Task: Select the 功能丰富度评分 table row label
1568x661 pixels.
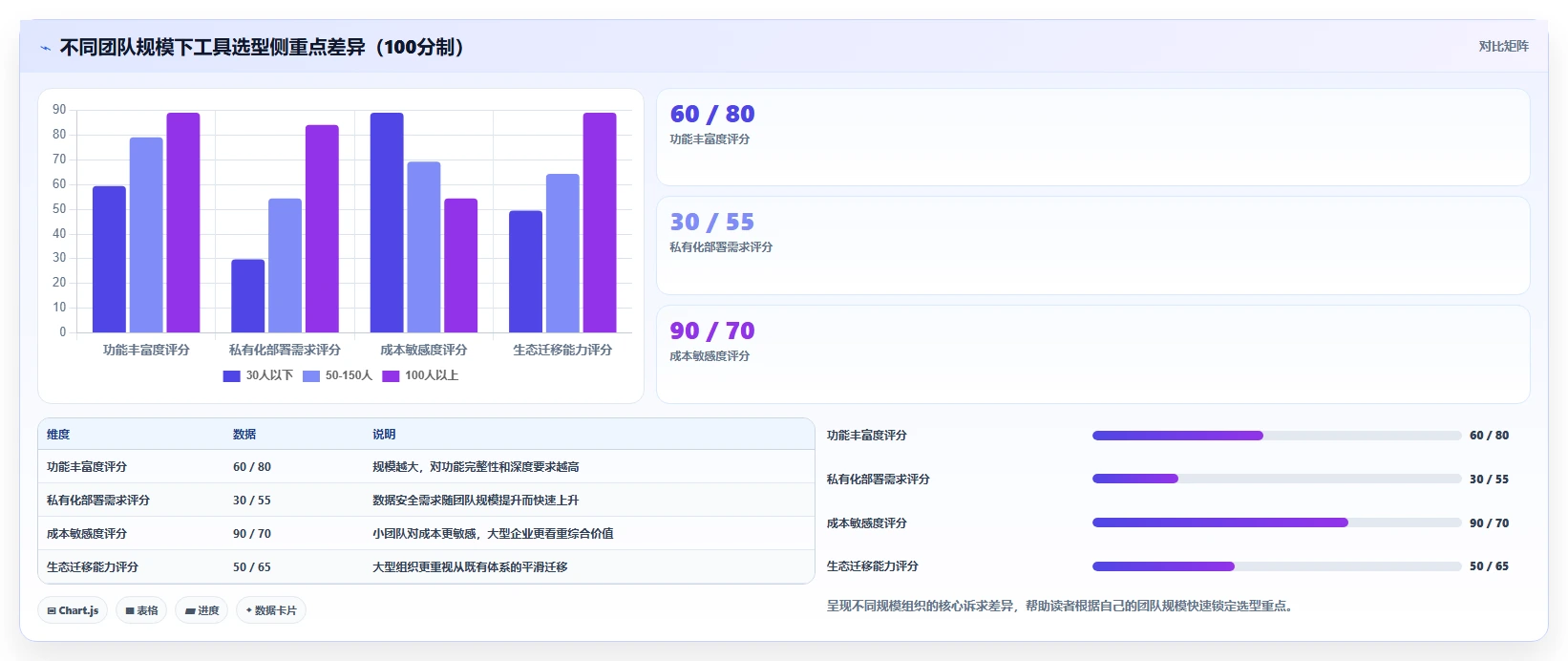Action: click(87, 467)
